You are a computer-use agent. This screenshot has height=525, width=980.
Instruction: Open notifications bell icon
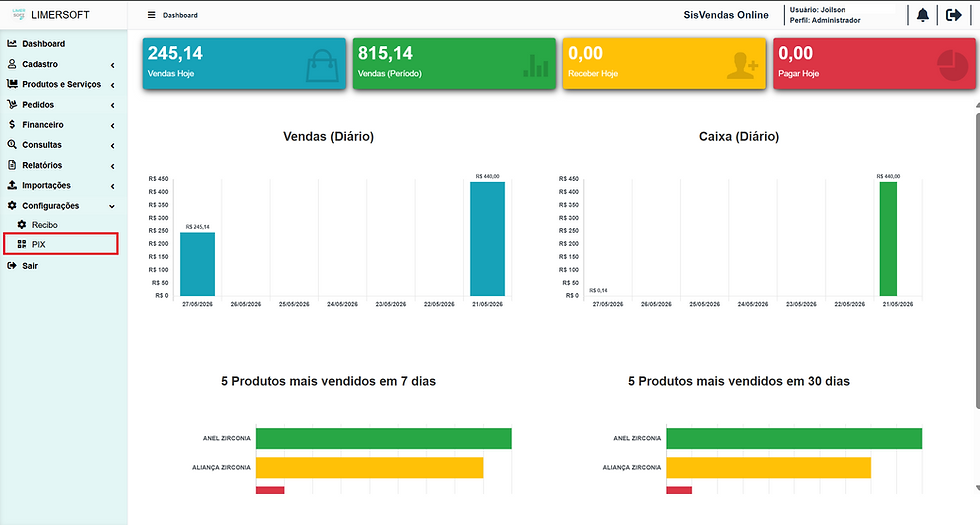[922, 15]
